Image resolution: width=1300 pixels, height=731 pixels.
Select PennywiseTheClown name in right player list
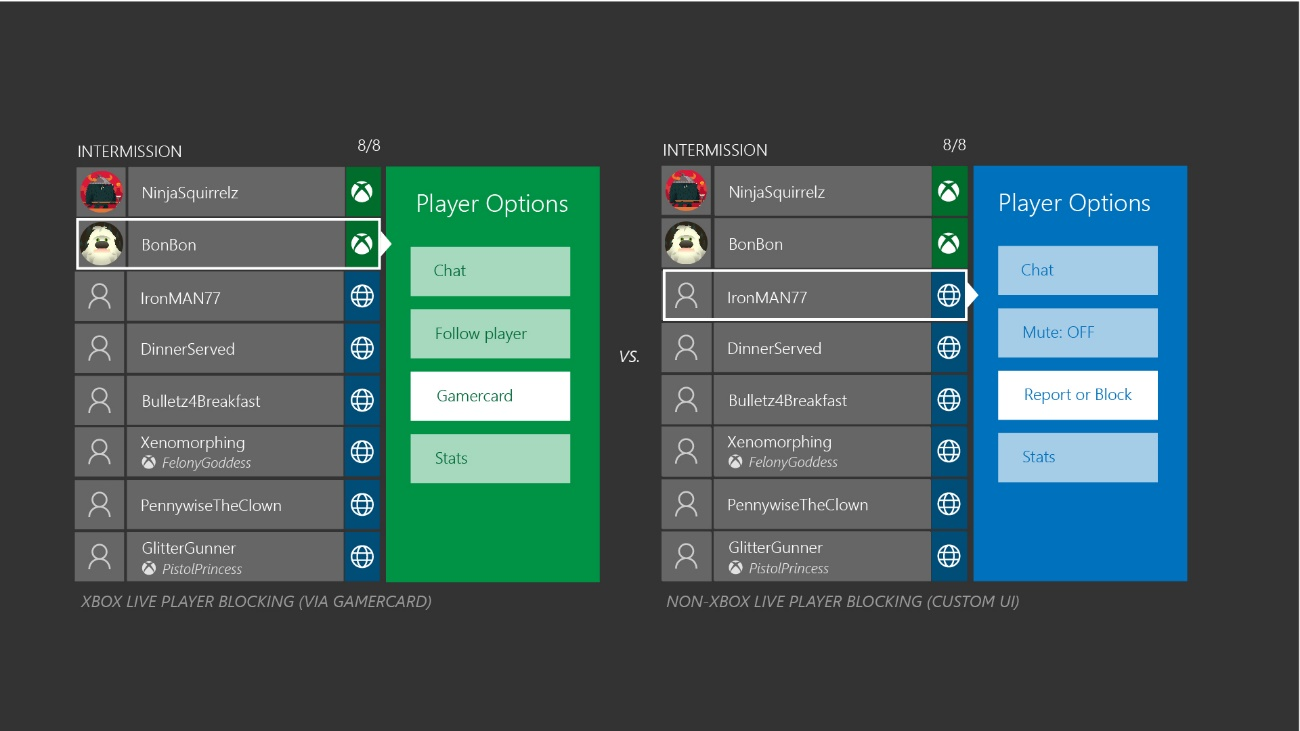tap(798, 504)
